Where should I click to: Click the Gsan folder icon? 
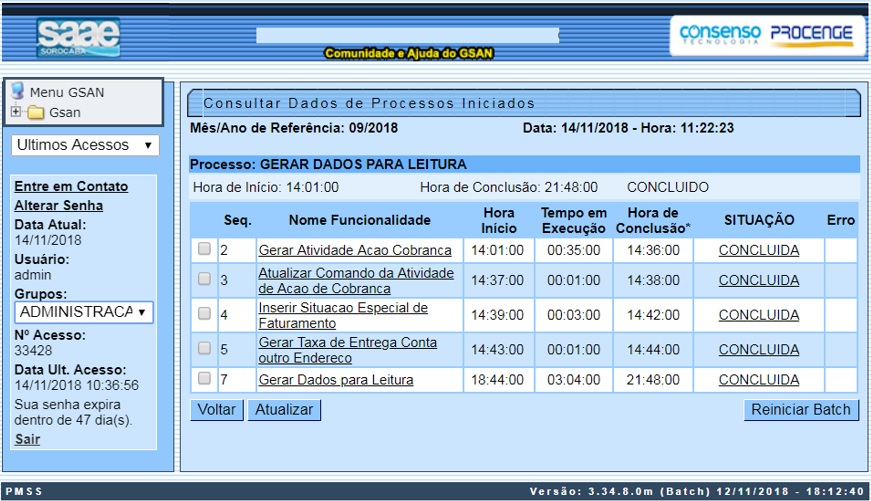click(x=36, y=113)
